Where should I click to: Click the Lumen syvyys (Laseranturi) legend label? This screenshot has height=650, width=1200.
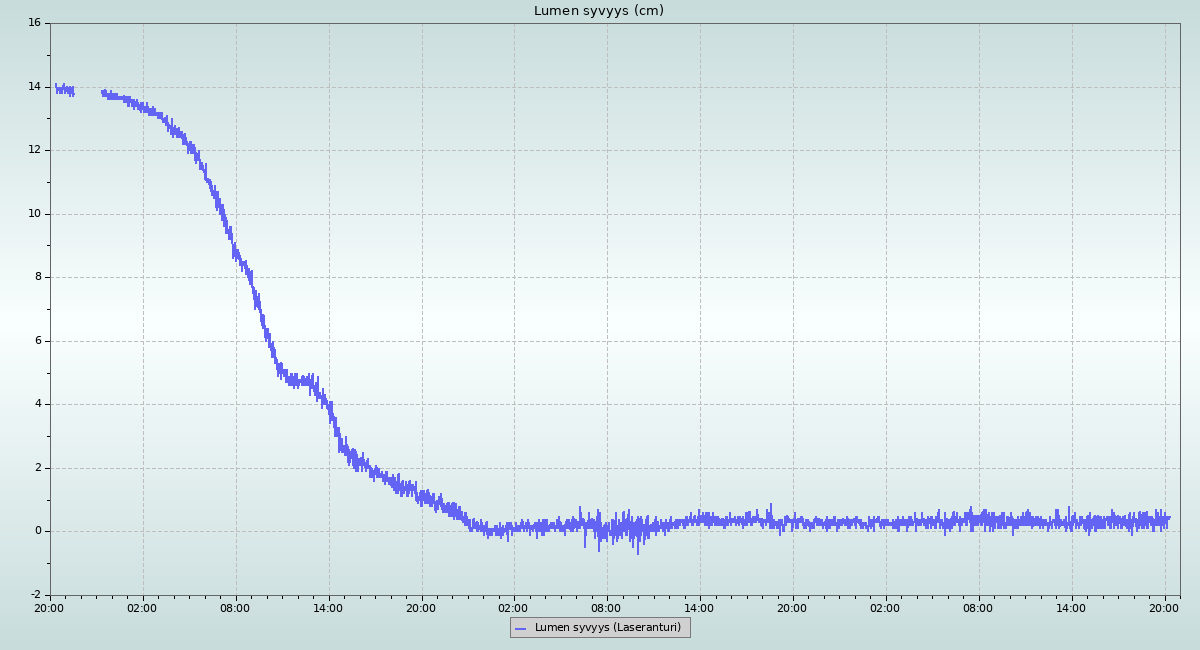pos(607,628)
